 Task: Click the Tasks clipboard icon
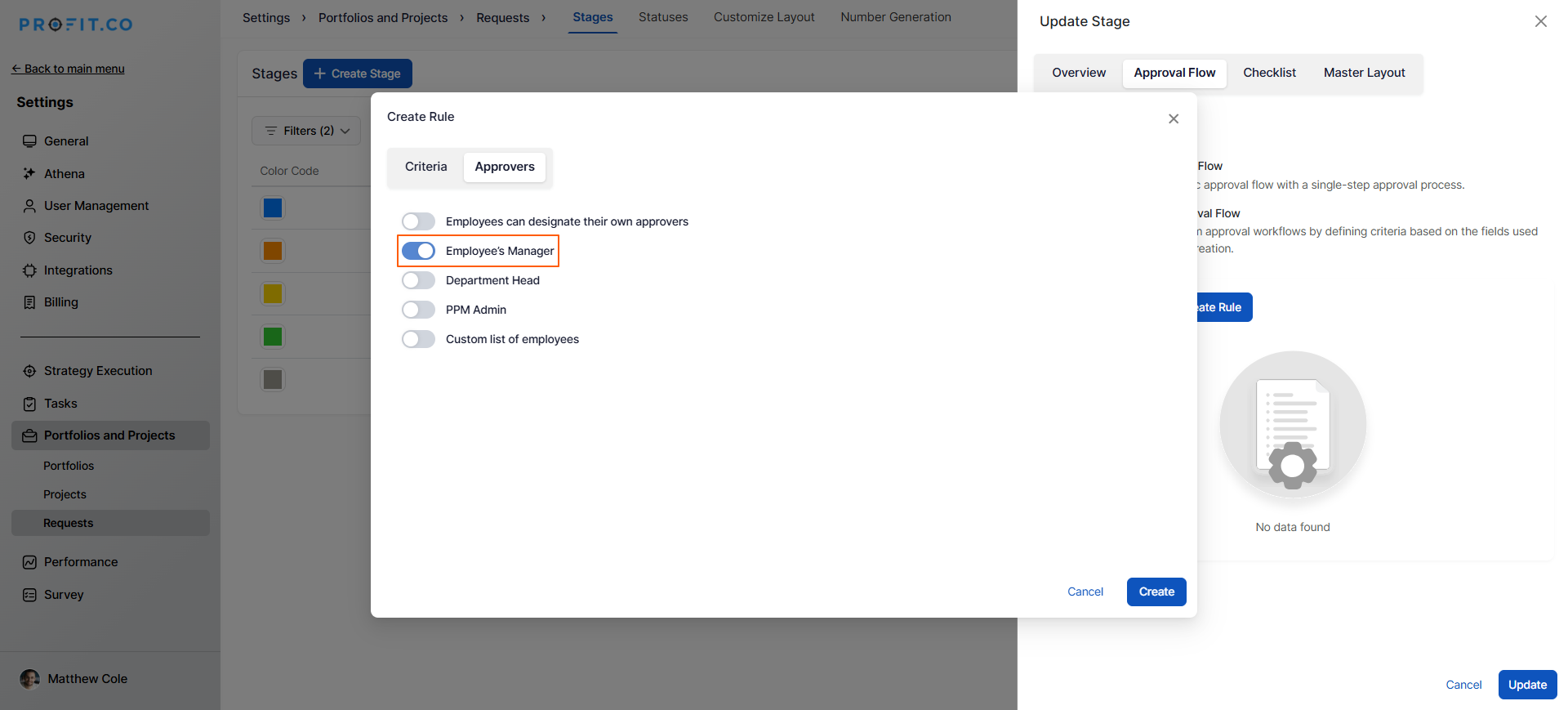click(x=29, y=404)
